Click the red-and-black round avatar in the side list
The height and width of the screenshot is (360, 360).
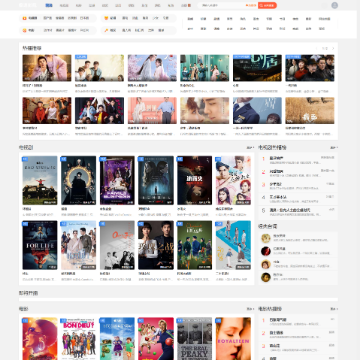pyautogui.click(x=266, y=251)
